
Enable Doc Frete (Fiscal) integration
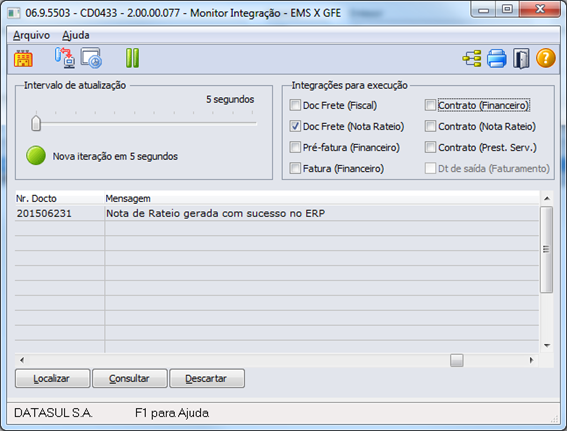point(295,105)
